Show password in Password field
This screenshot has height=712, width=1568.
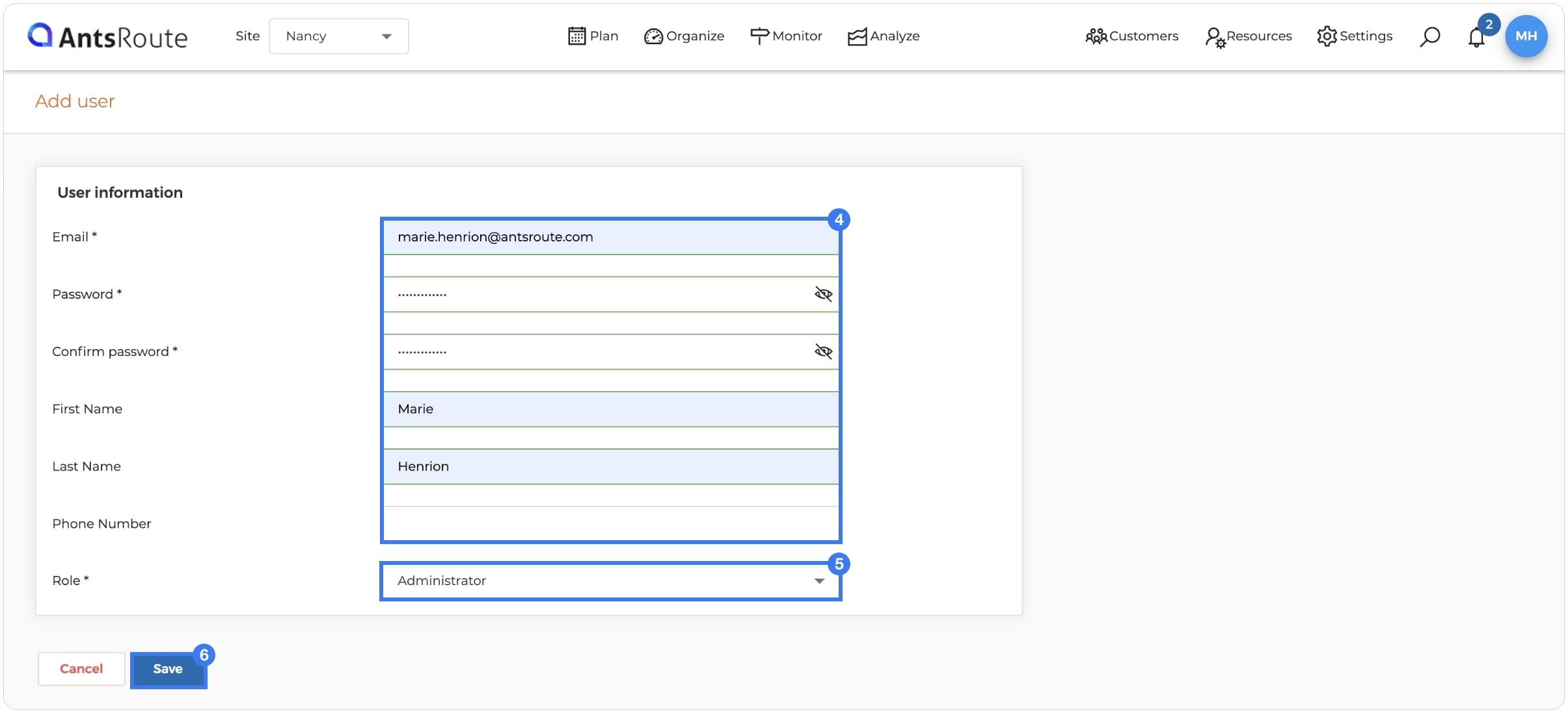823,294
